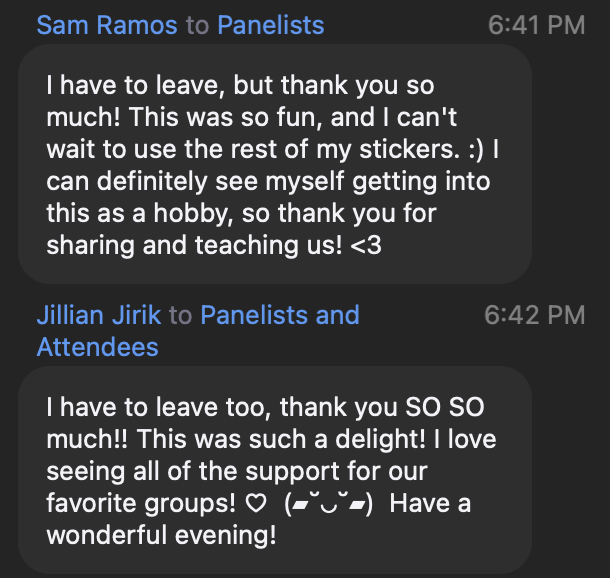Click the Sam Ramos sender name
This screenshot has height=578, width=610.
(x=107, y=24)
